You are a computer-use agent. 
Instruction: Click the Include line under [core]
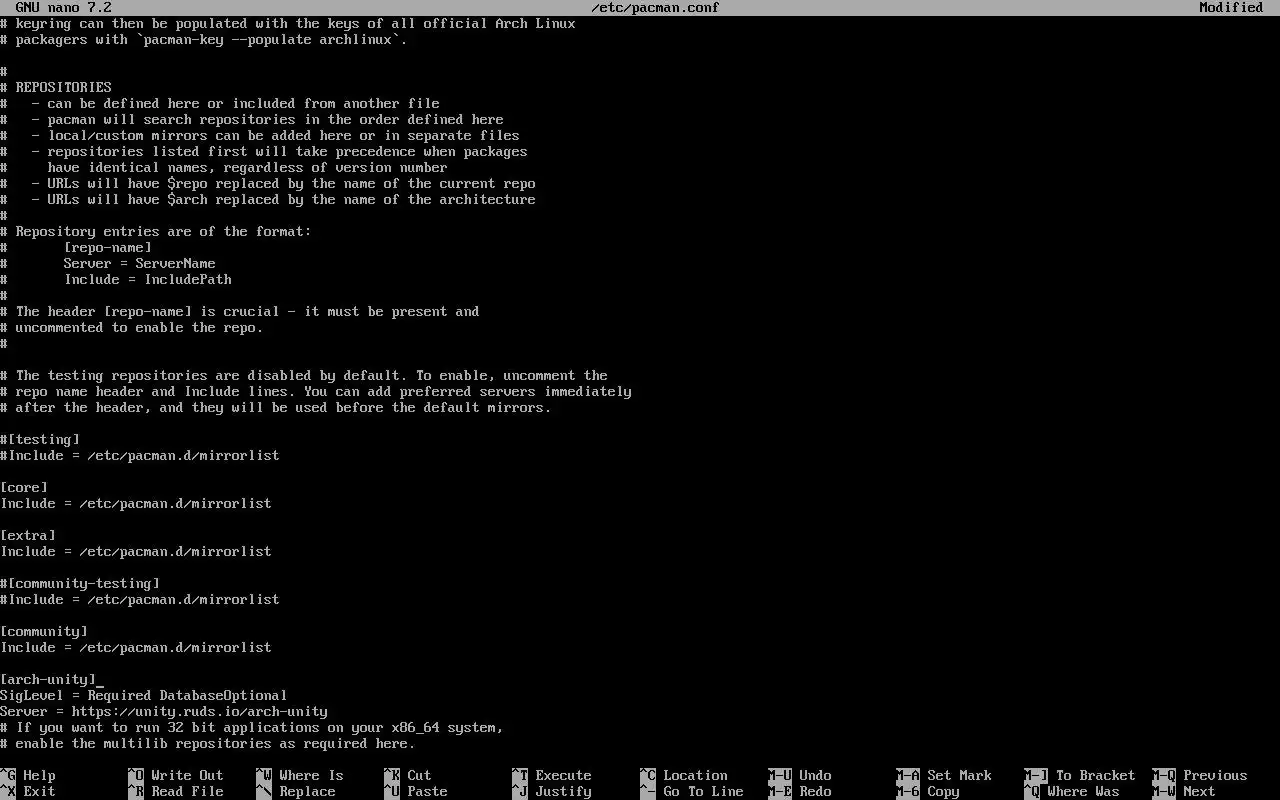[136, 503]
